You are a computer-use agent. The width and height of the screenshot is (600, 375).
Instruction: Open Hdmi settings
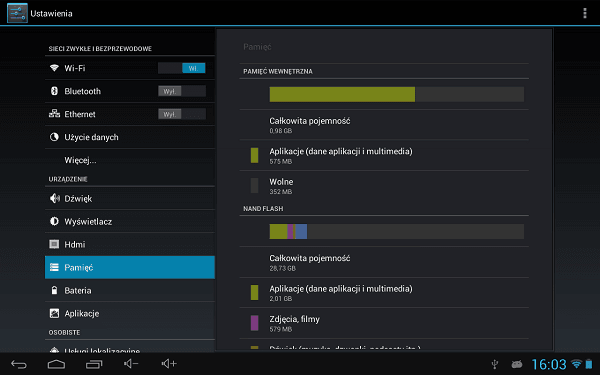[x=130, y=244]
